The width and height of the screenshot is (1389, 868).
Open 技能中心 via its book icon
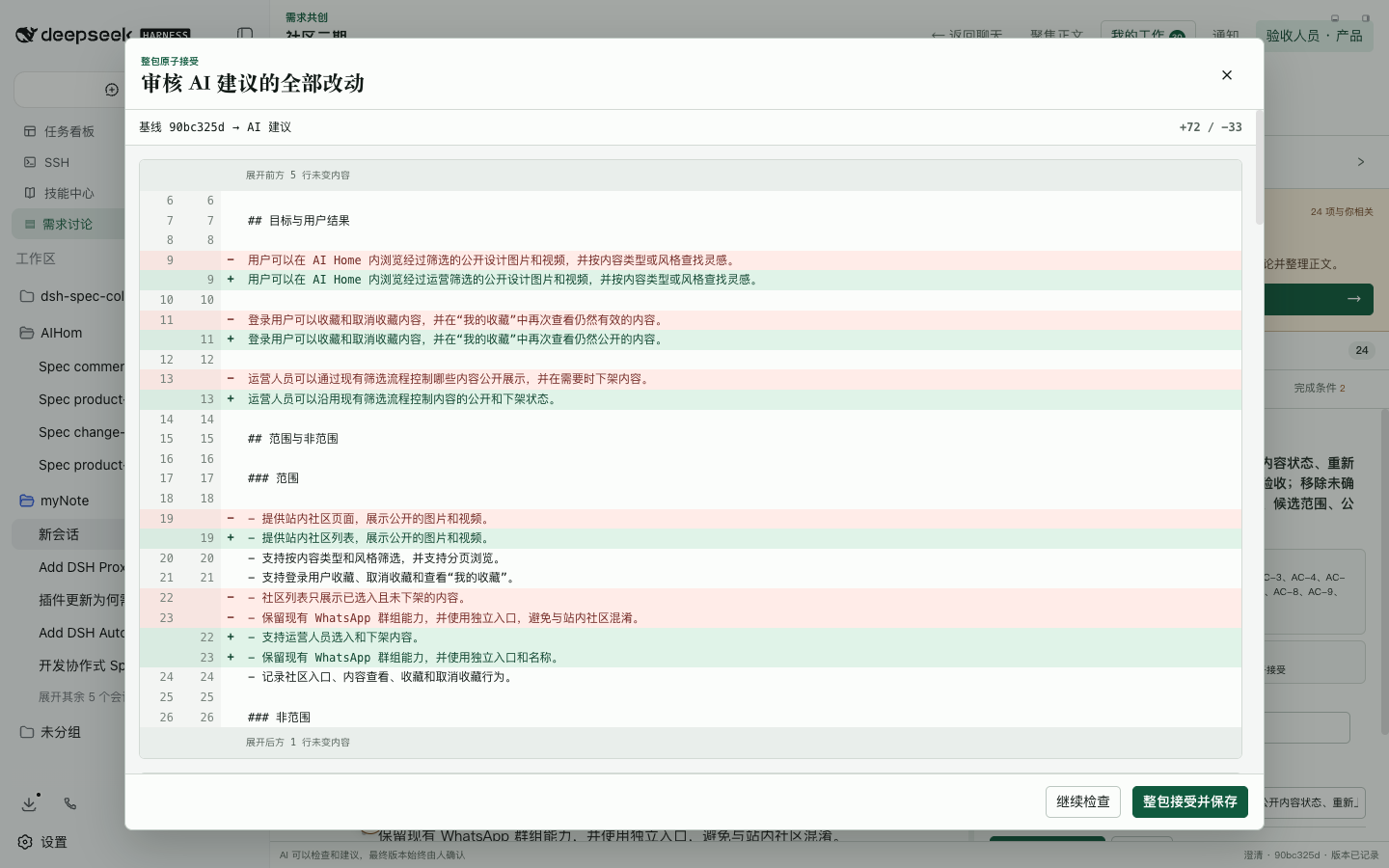(x=30, y=193)
